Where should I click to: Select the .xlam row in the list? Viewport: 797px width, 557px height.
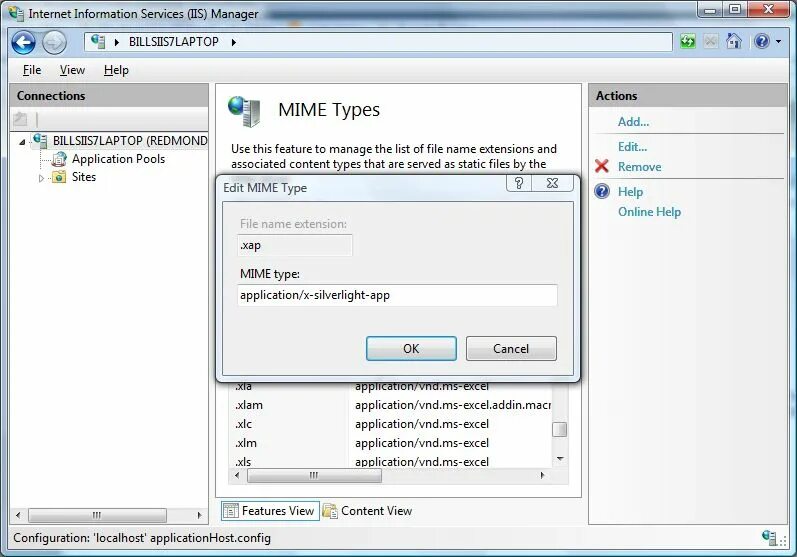click(390, 405)
